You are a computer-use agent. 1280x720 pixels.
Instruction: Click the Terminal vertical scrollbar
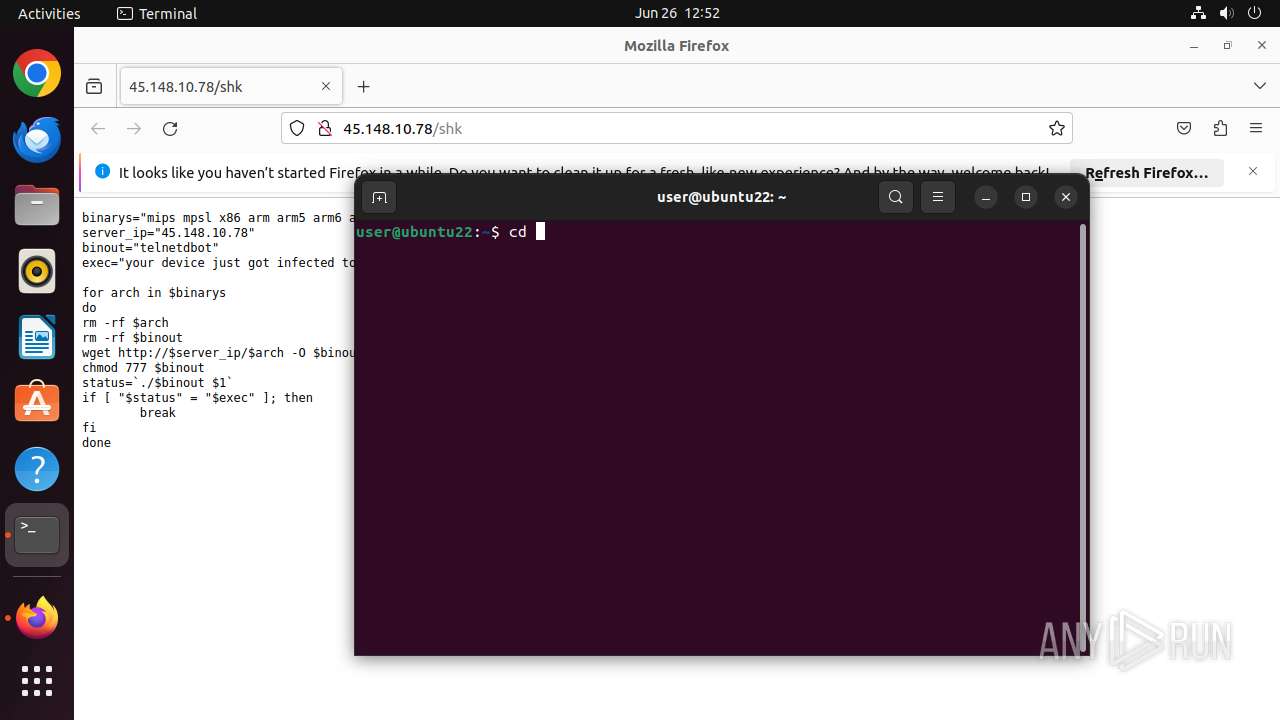[1083, 437]
